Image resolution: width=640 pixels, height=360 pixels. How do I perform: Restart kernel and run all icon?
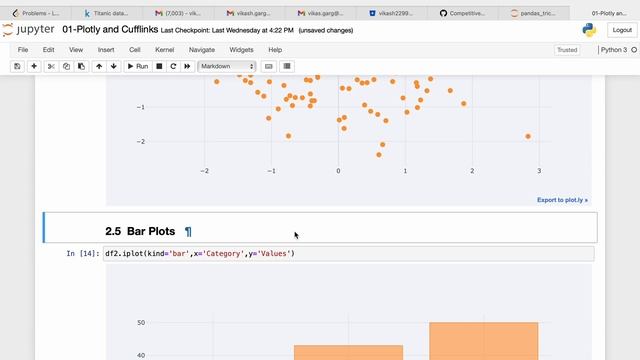point(187,66)
